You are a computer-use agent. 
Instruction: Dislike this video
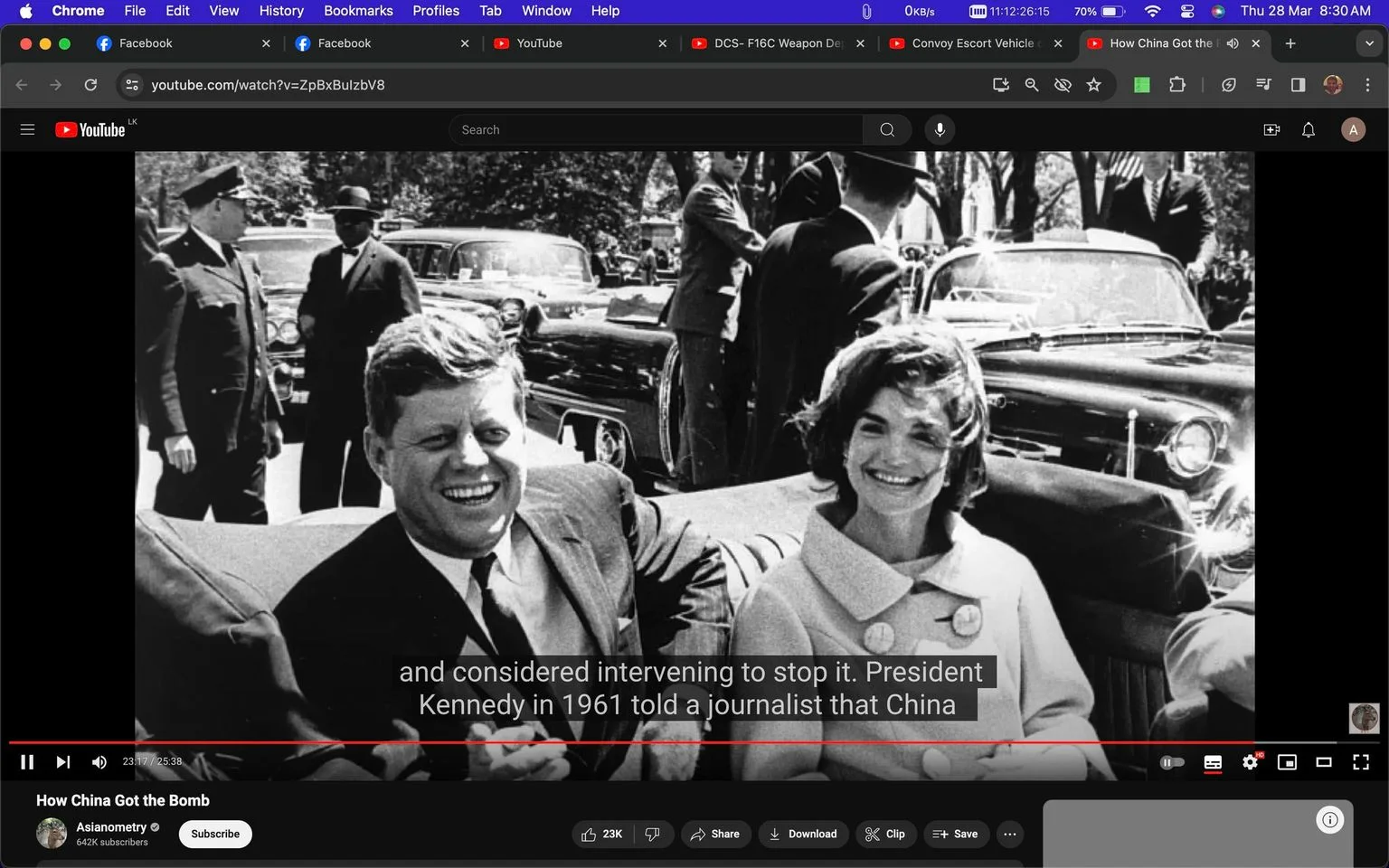652,834
